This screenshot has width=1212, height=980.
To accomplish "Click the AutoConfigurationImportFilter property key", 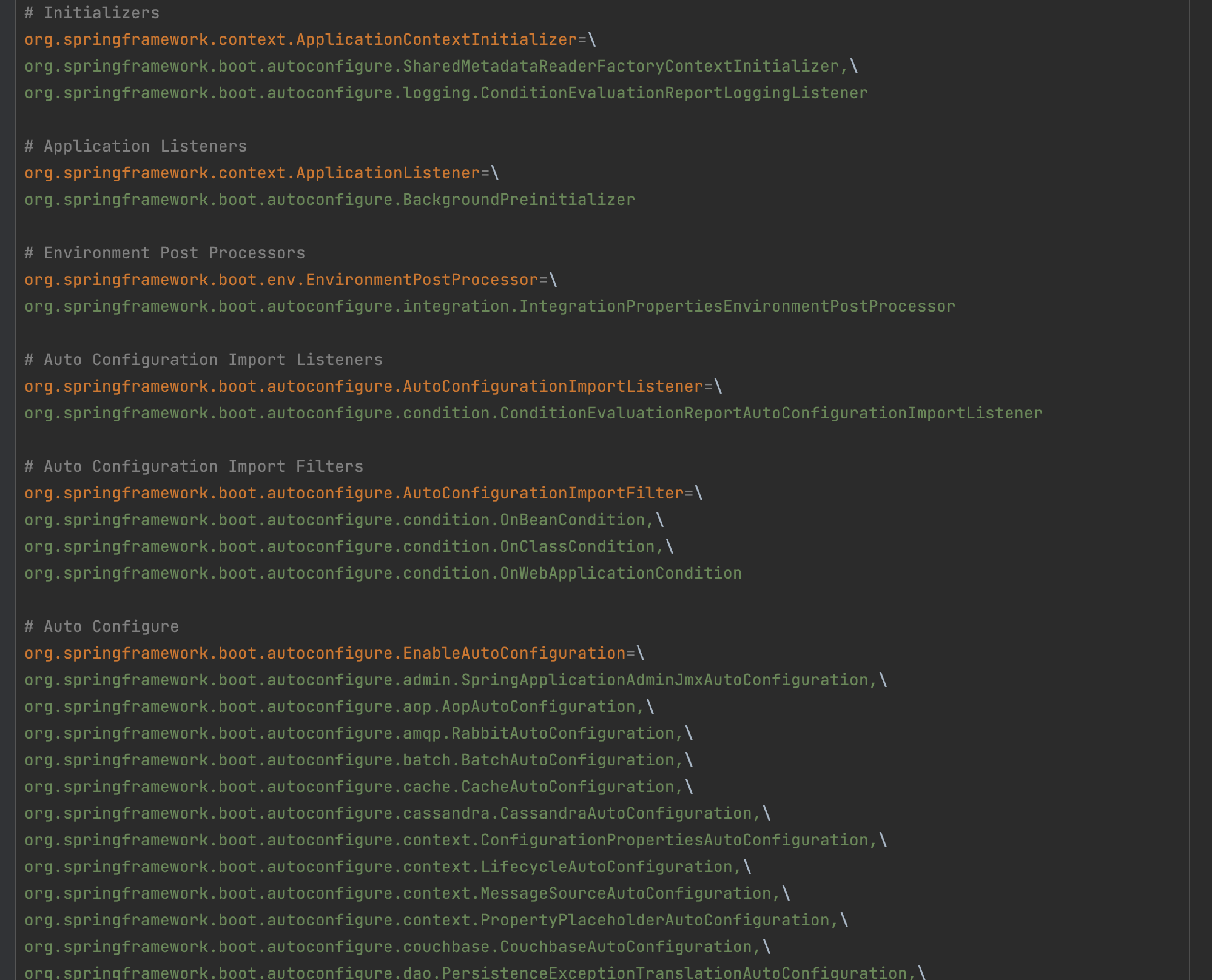I will (543, 494).
